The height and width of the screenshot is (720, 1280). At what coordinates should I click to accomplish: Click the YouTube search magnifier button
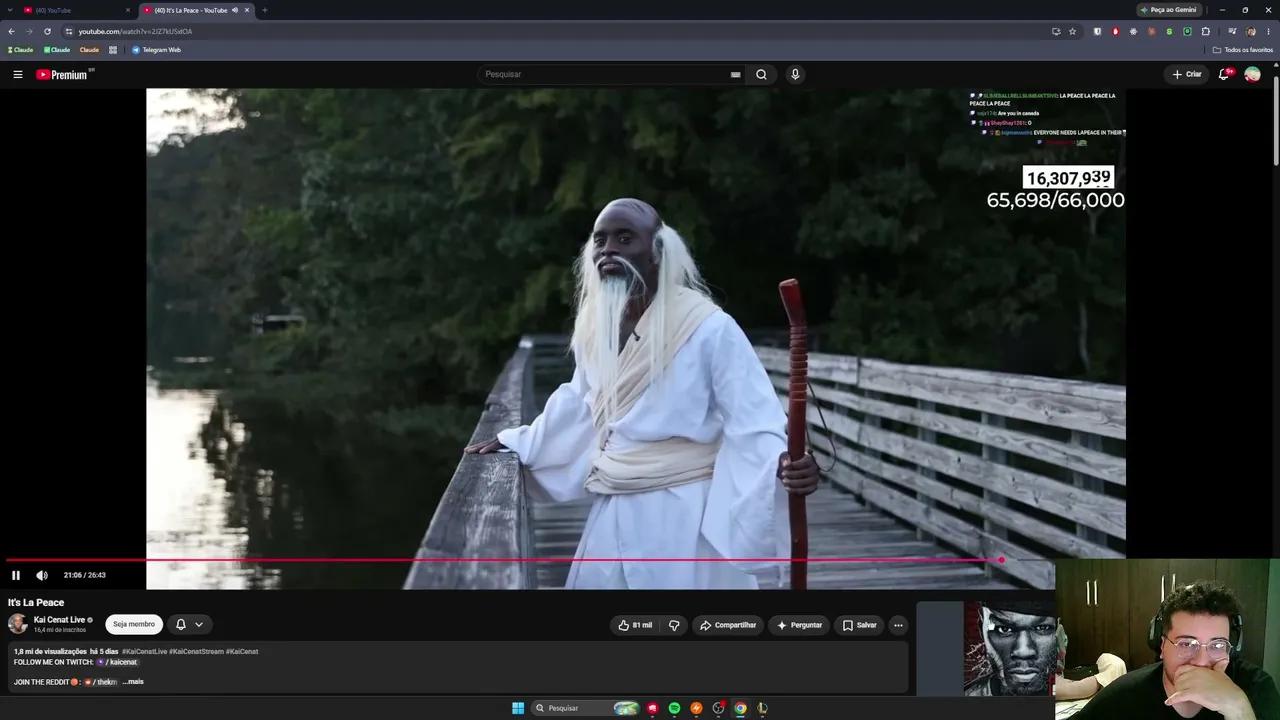tap(761, 74)
